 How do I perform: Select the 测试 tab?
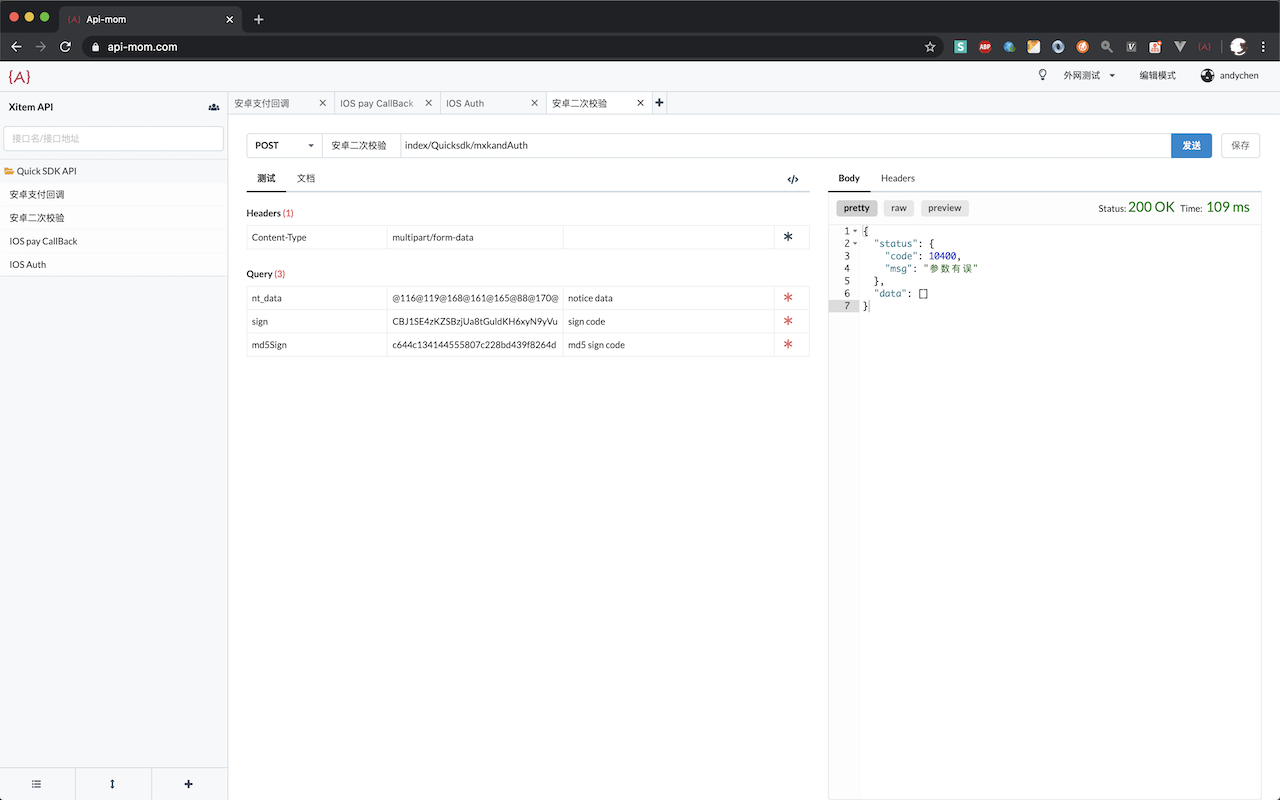click(x=266, y=178)
